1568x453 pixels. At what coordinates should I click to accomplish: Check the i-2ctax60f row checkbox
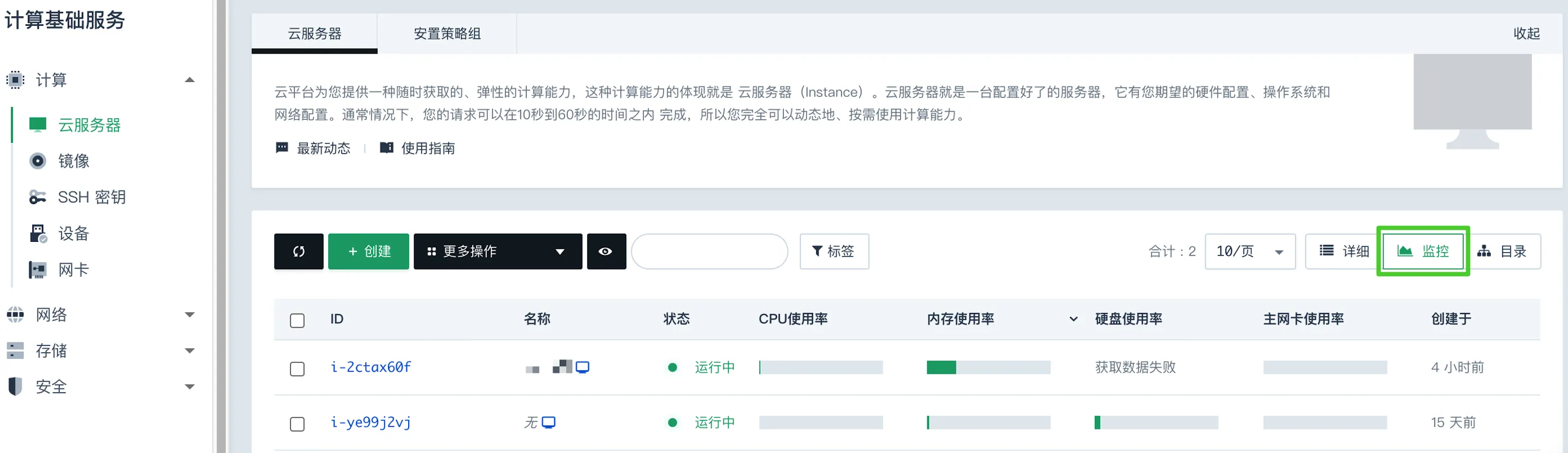coord(297,369)
